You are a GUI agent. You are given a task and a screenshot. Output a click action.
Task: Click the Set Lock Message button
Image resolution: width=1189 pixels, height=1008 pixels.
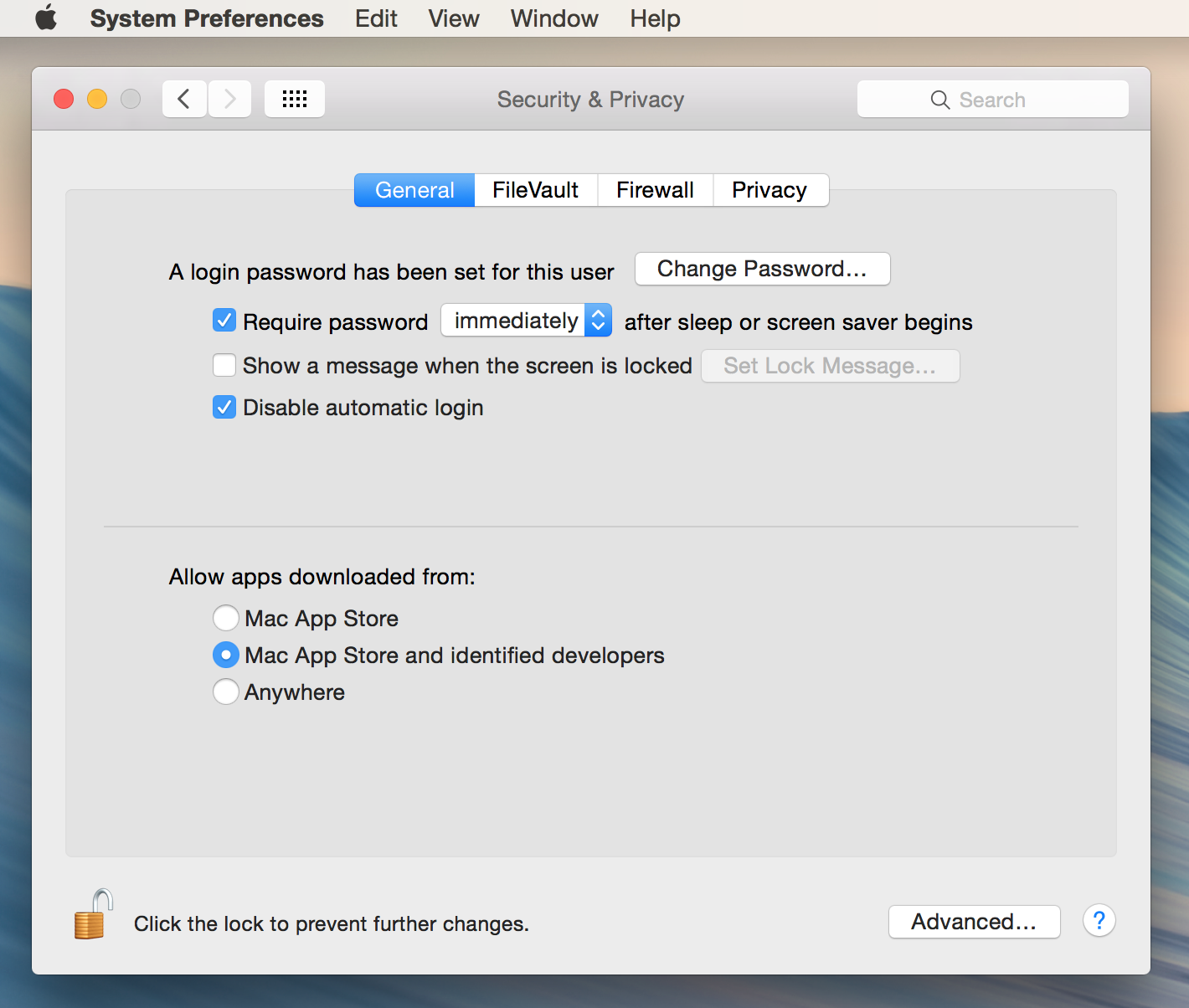(830, 366)
